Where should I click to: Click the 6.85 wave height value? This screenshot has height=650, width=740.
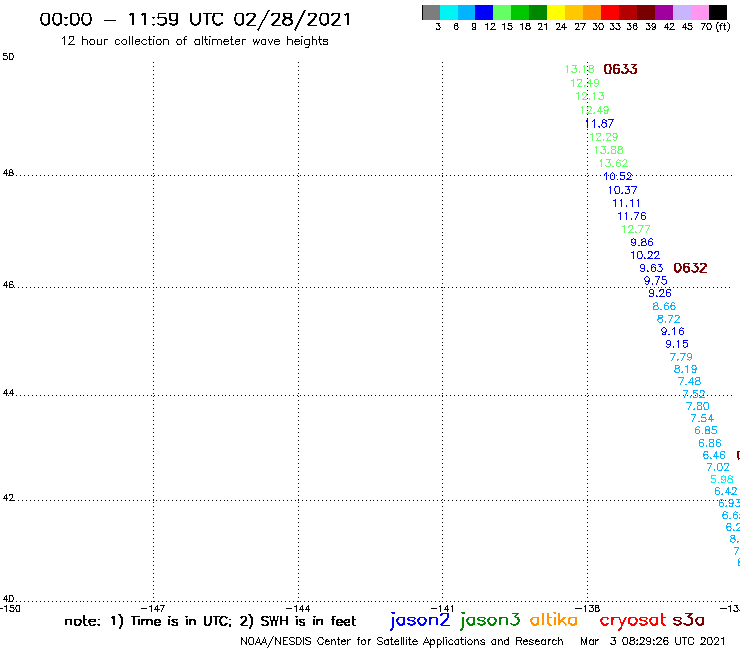point(706,431)
